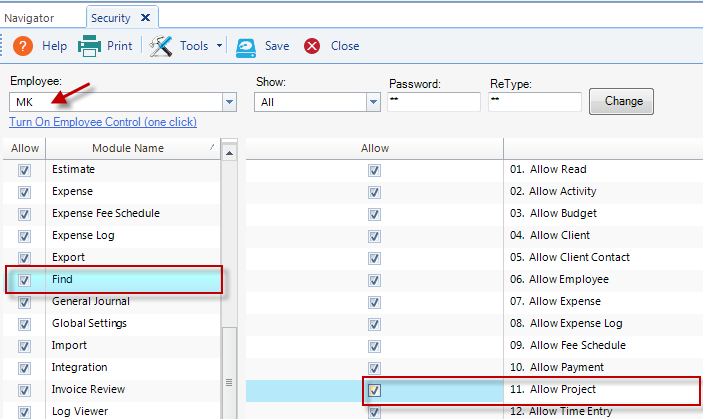Toggle Allow checkbox for Estimate module
This screenshot has height=419, width=703.
point(24,170)
